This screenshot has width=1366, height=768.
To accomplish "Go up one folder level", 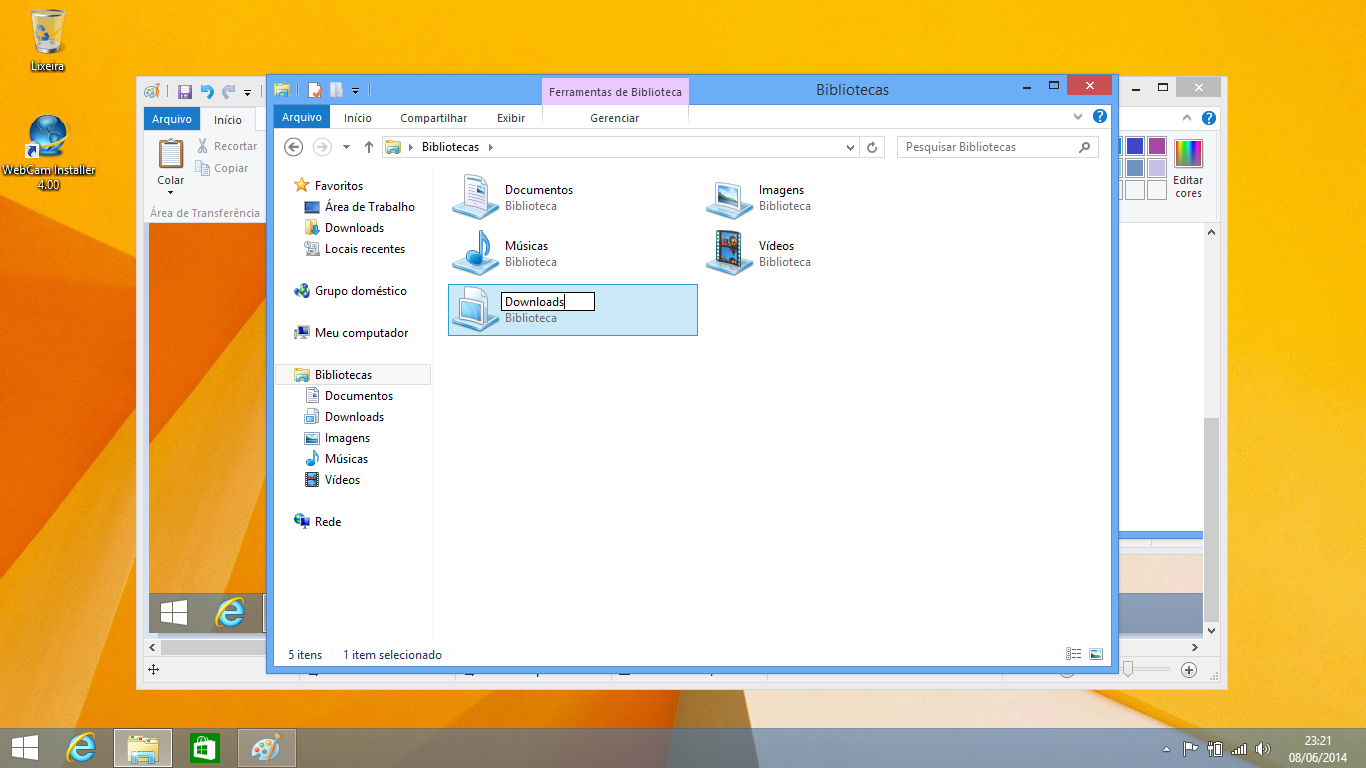I will (368, 147).
